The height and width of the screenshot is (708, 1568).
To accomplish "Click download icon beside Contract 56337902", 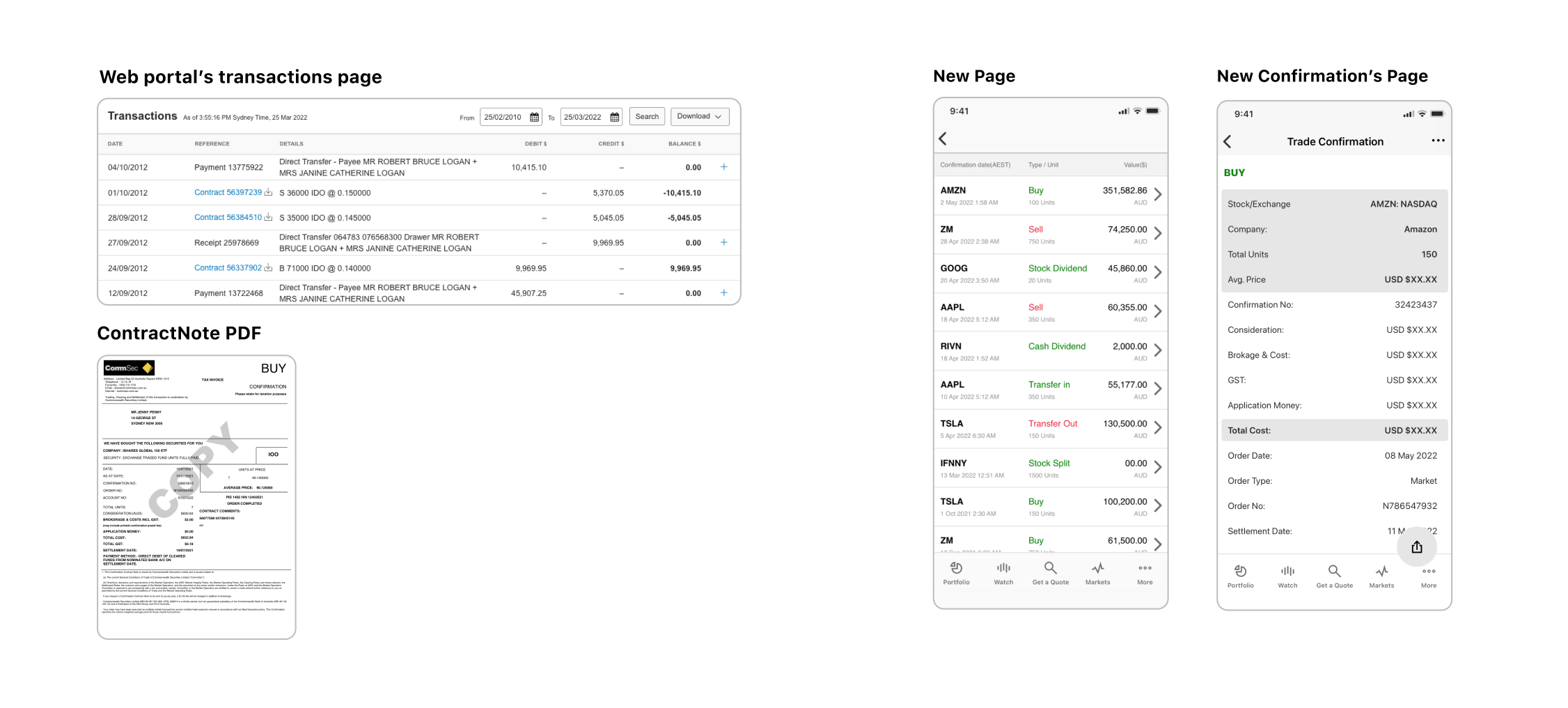I will pyautogui.click(x=268, y=267).
